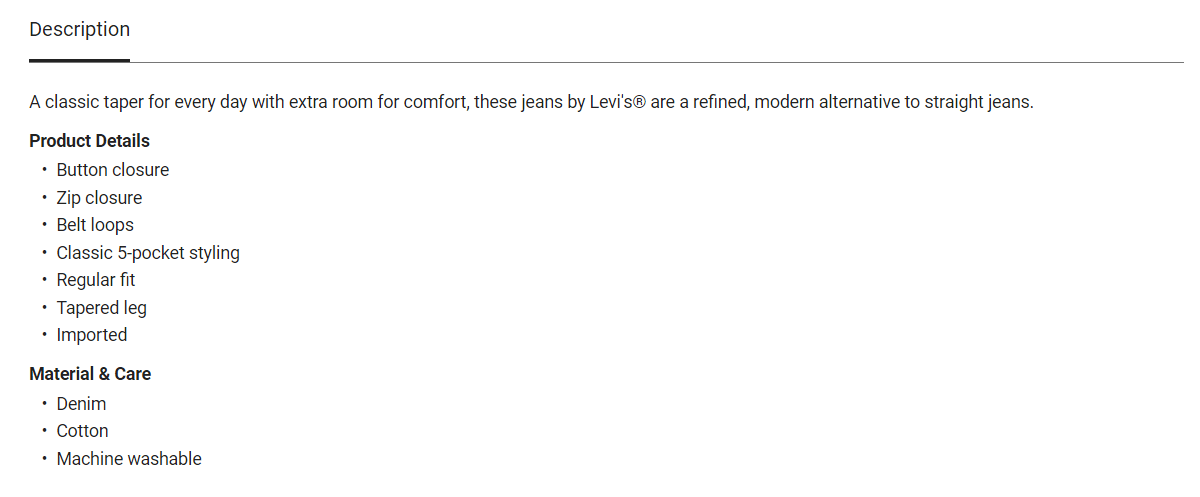Select the "Cotton" material entry
The height and width of the screenshot is (497, 1200).
pos(82,431)
